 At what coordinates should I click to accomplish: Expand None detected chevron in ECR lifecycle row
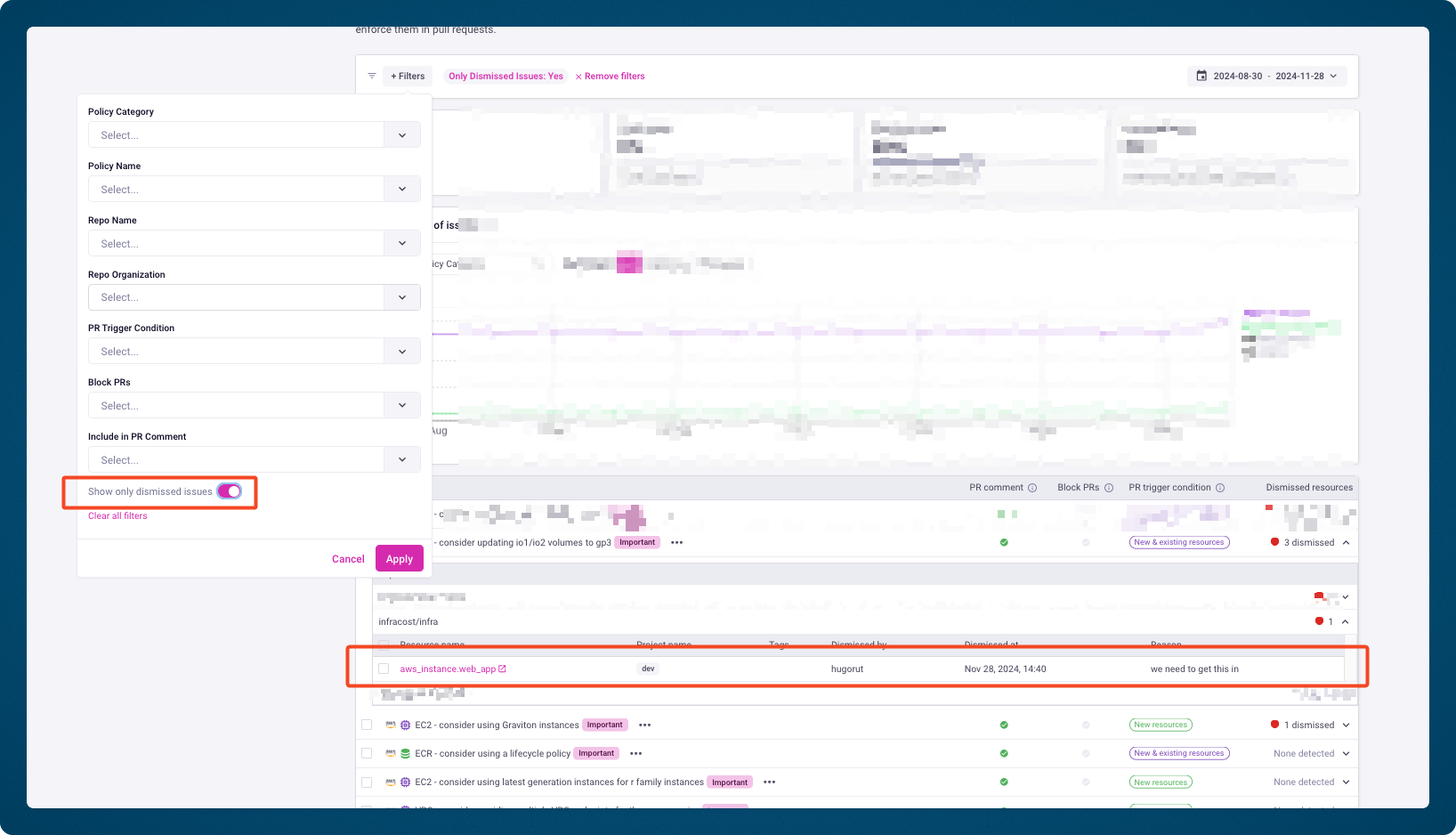click(x=1346, y=753)
